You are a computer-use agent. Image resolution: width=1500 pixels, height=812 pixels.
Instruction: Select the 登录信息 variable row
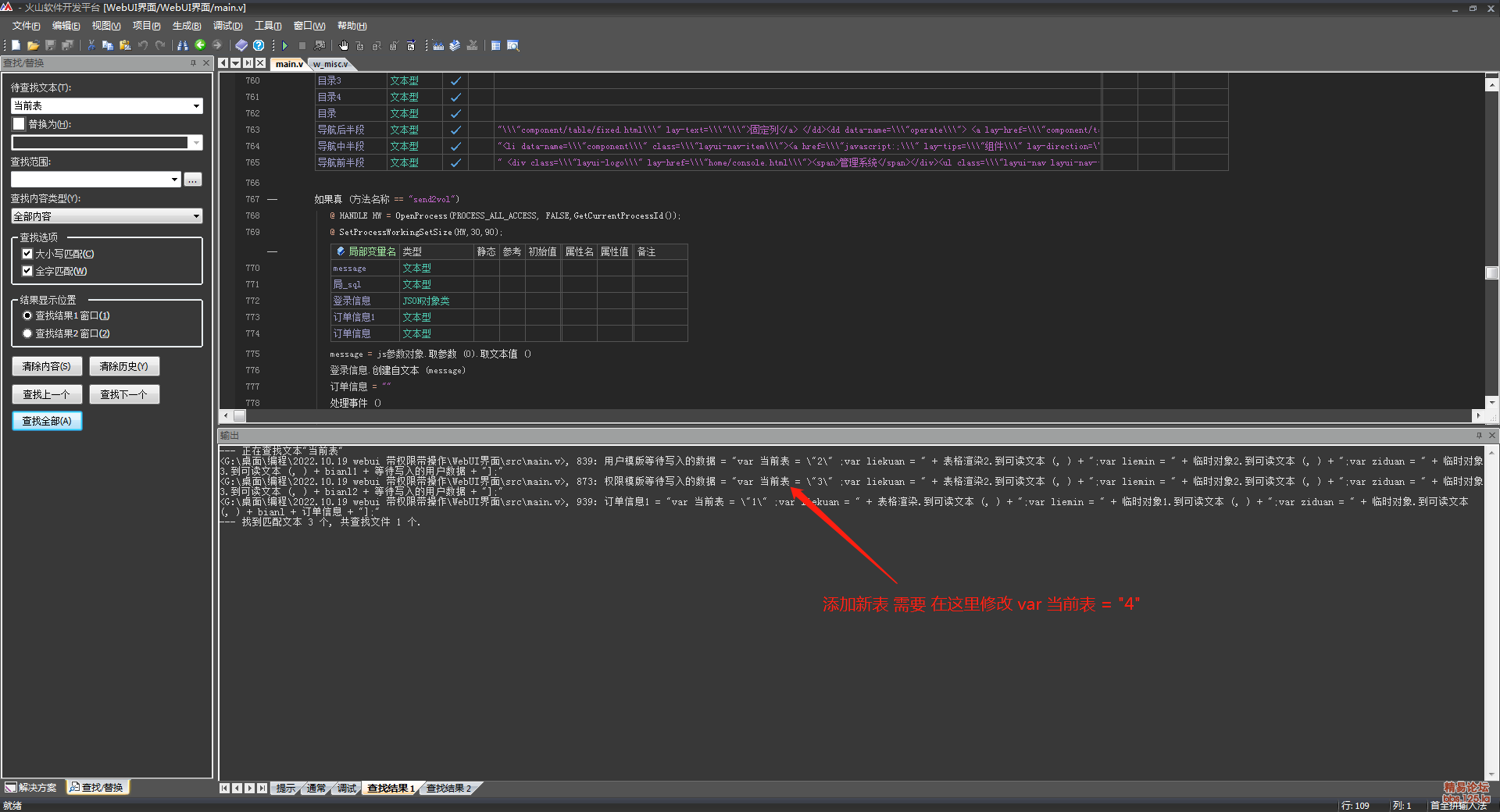(x=509, y=301)
